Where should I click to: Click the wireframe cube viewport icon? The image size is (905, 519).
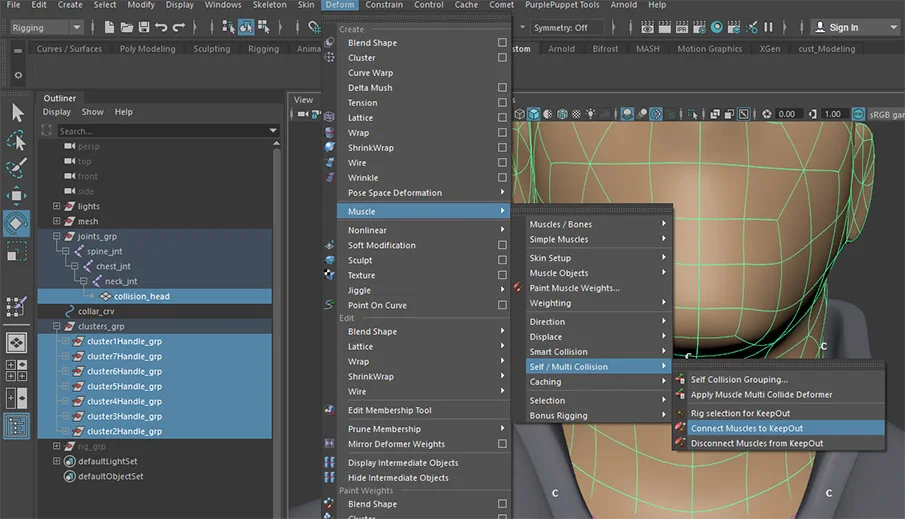click(519, 114)
